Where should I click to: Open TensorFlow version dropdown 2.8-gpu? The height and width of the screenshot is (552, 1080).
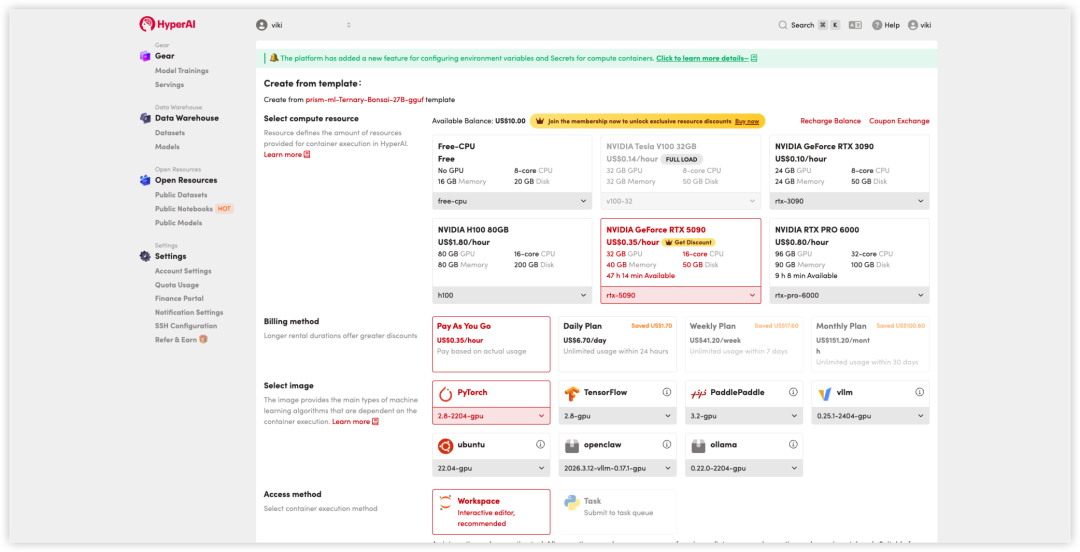tap(617, 416)
